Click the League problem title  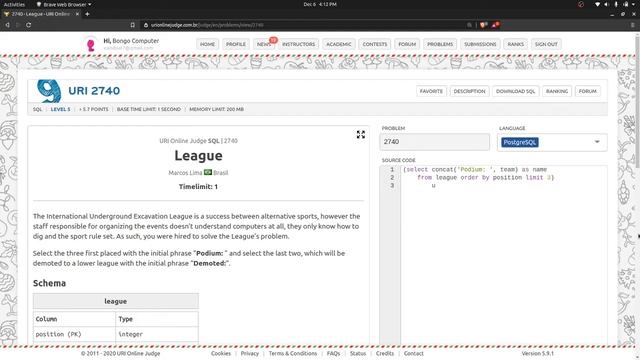click(198, 156)
